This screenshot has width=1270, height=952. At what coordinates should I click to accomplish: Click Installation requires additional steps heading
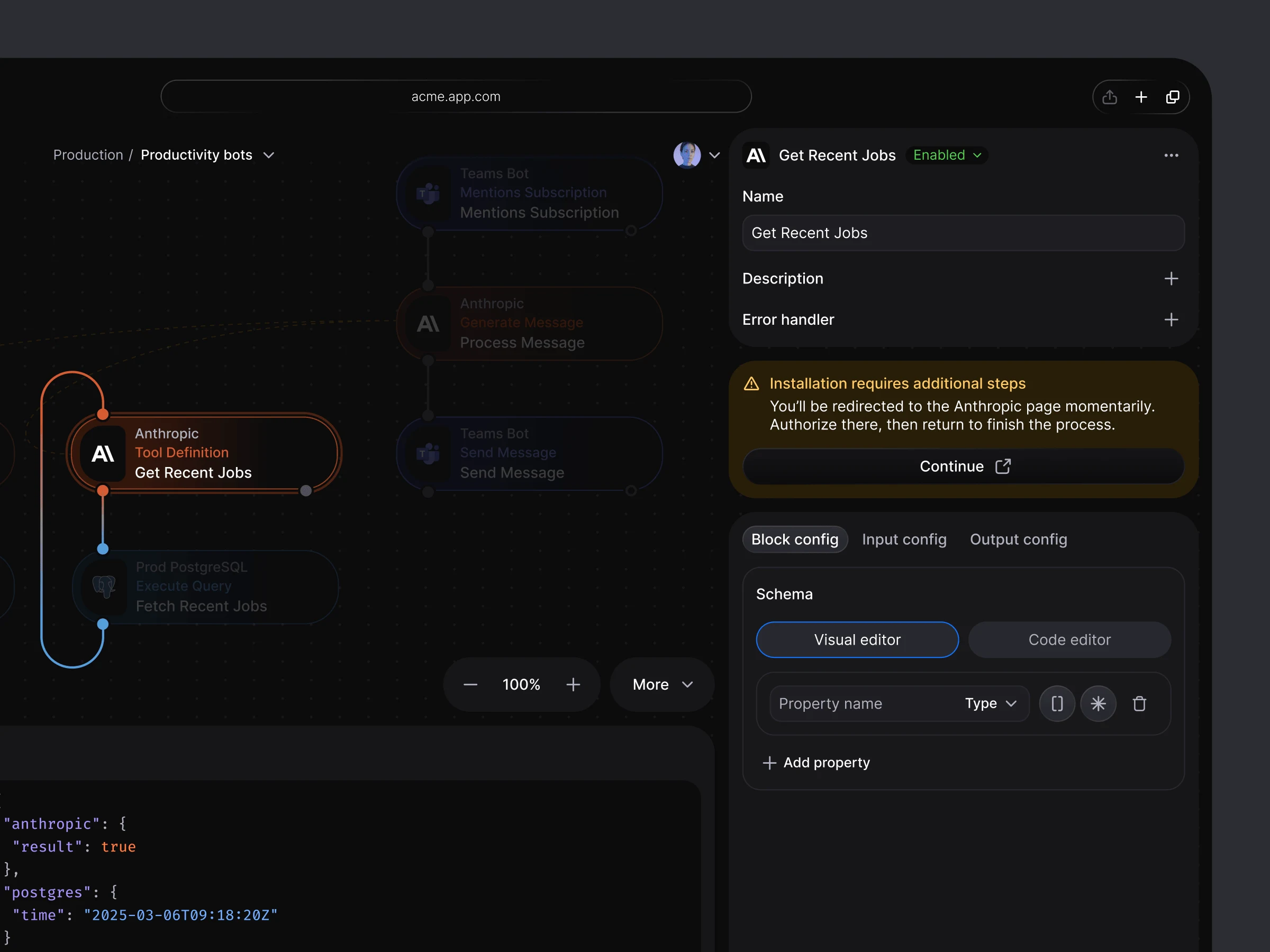tap(897, 383)
